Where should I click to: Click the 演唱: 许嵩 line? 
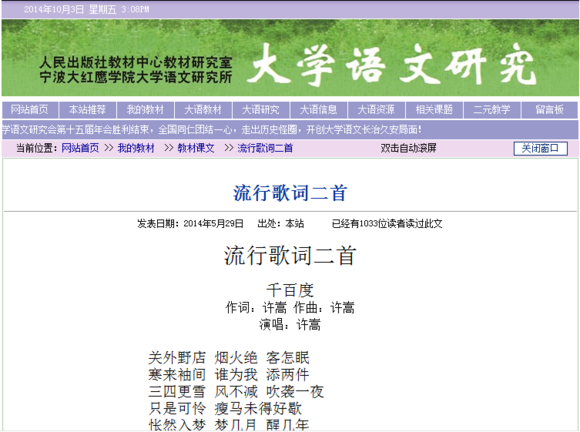click(290, 324)
